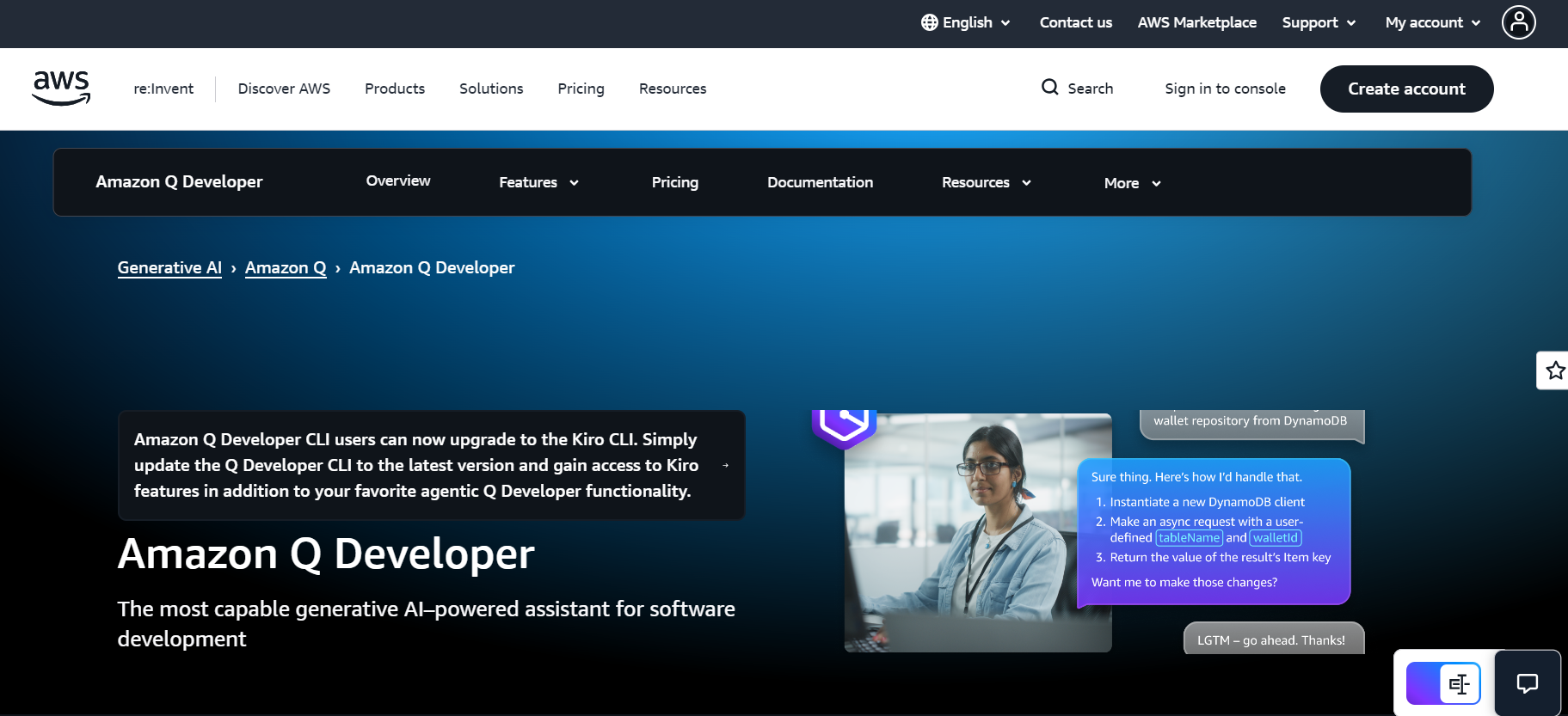
Task: Open the chat bubble icon at bottom right
Action: 1527,683
